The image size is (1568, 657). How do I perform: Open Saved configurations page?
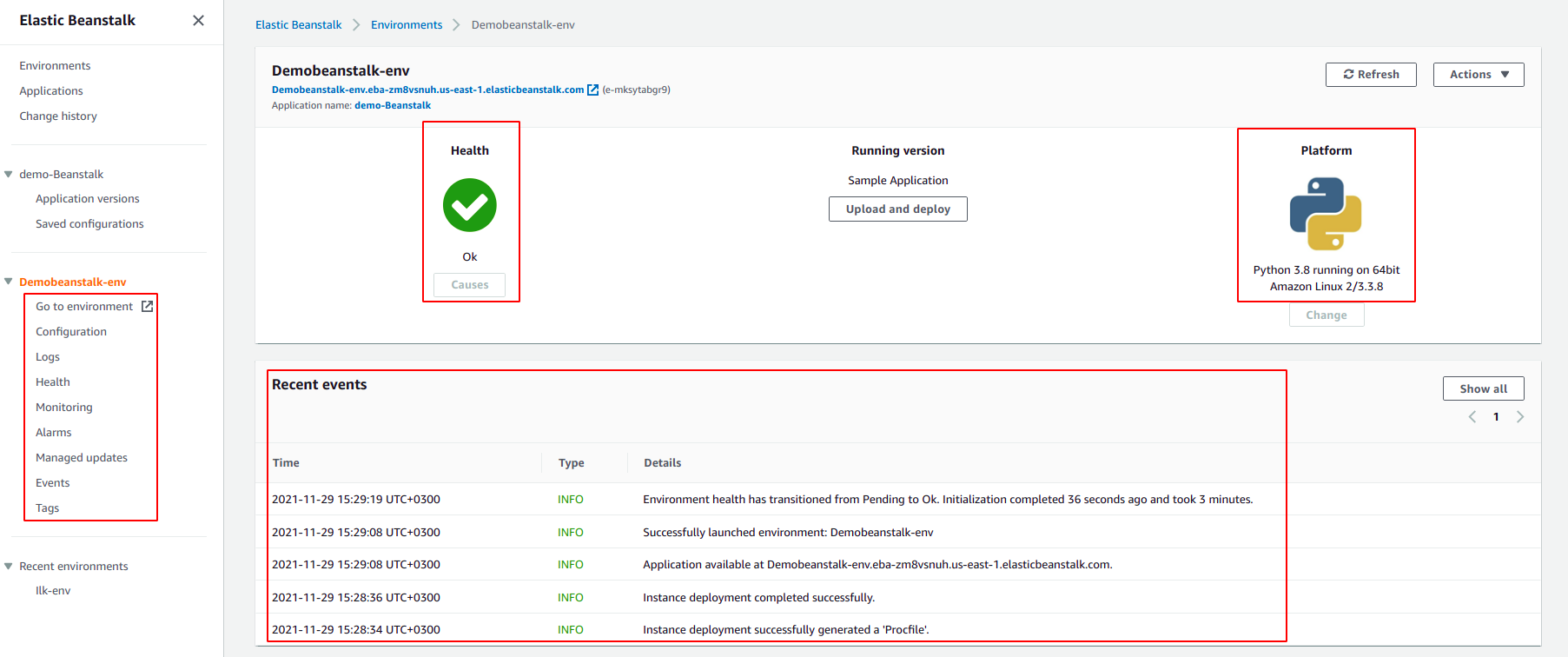click(x=89, y=224)
